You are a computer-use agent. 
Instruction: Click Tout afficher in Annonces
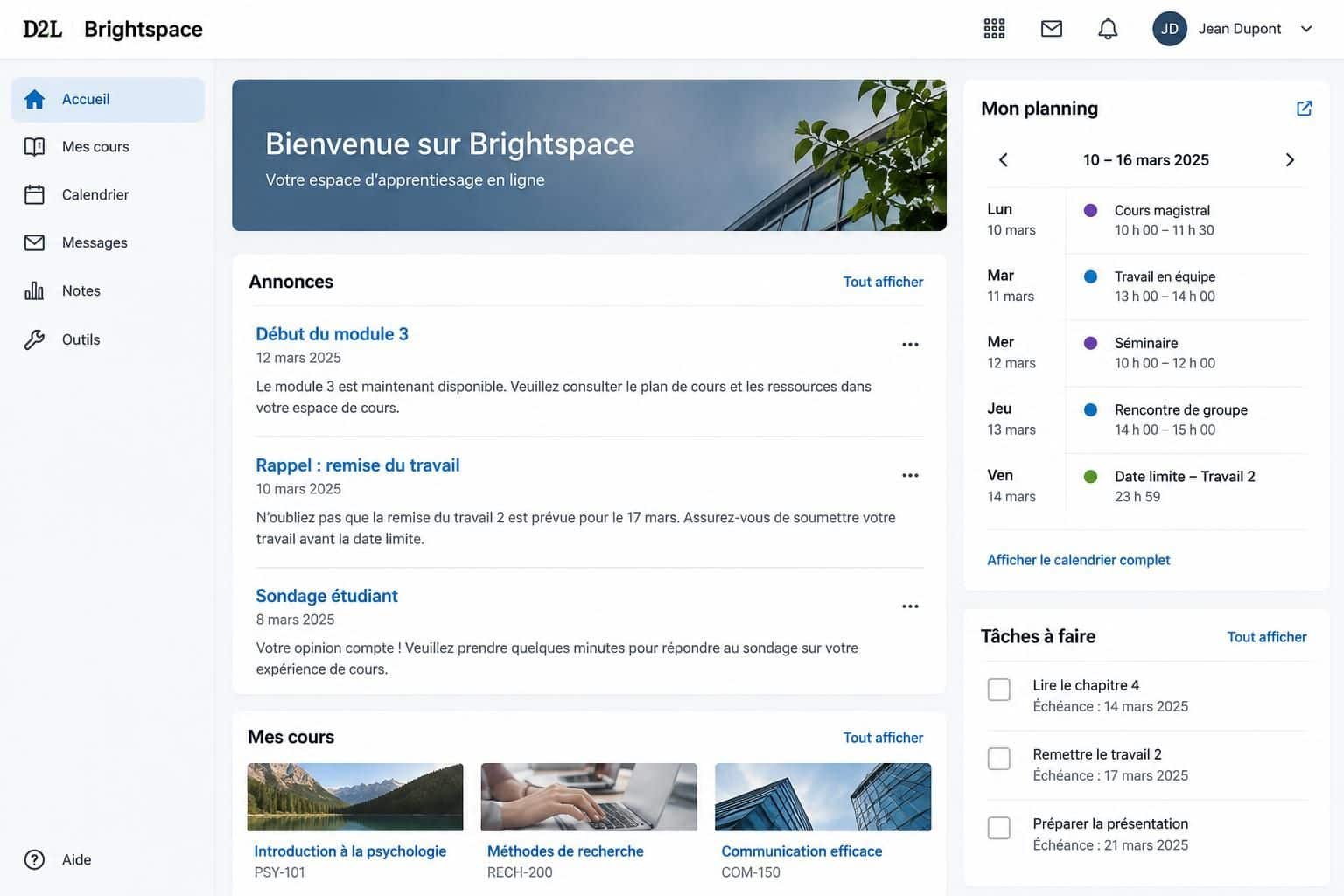click(x=883, y=282)
